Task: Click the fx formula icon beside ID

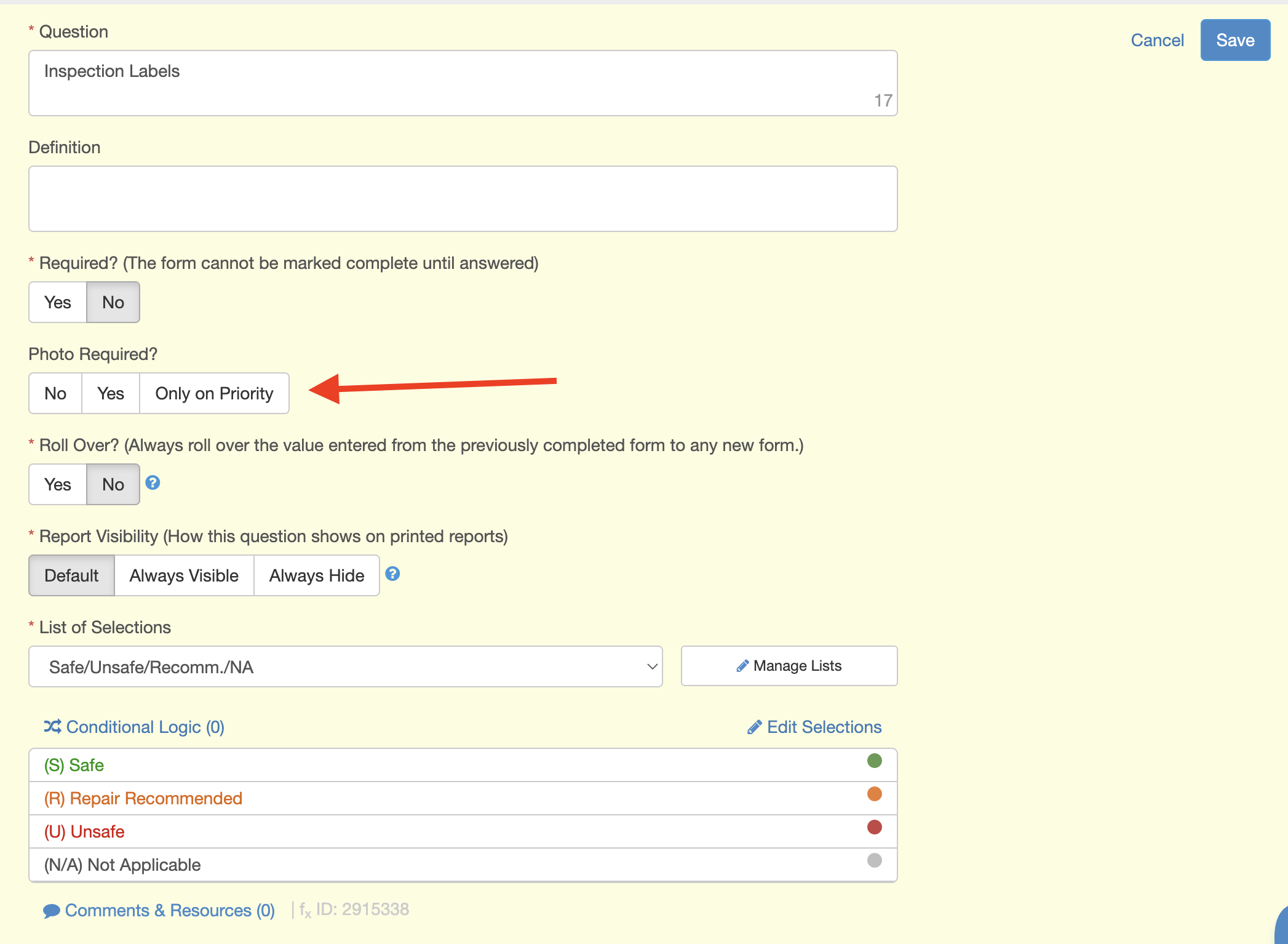Action: point(305,910)
